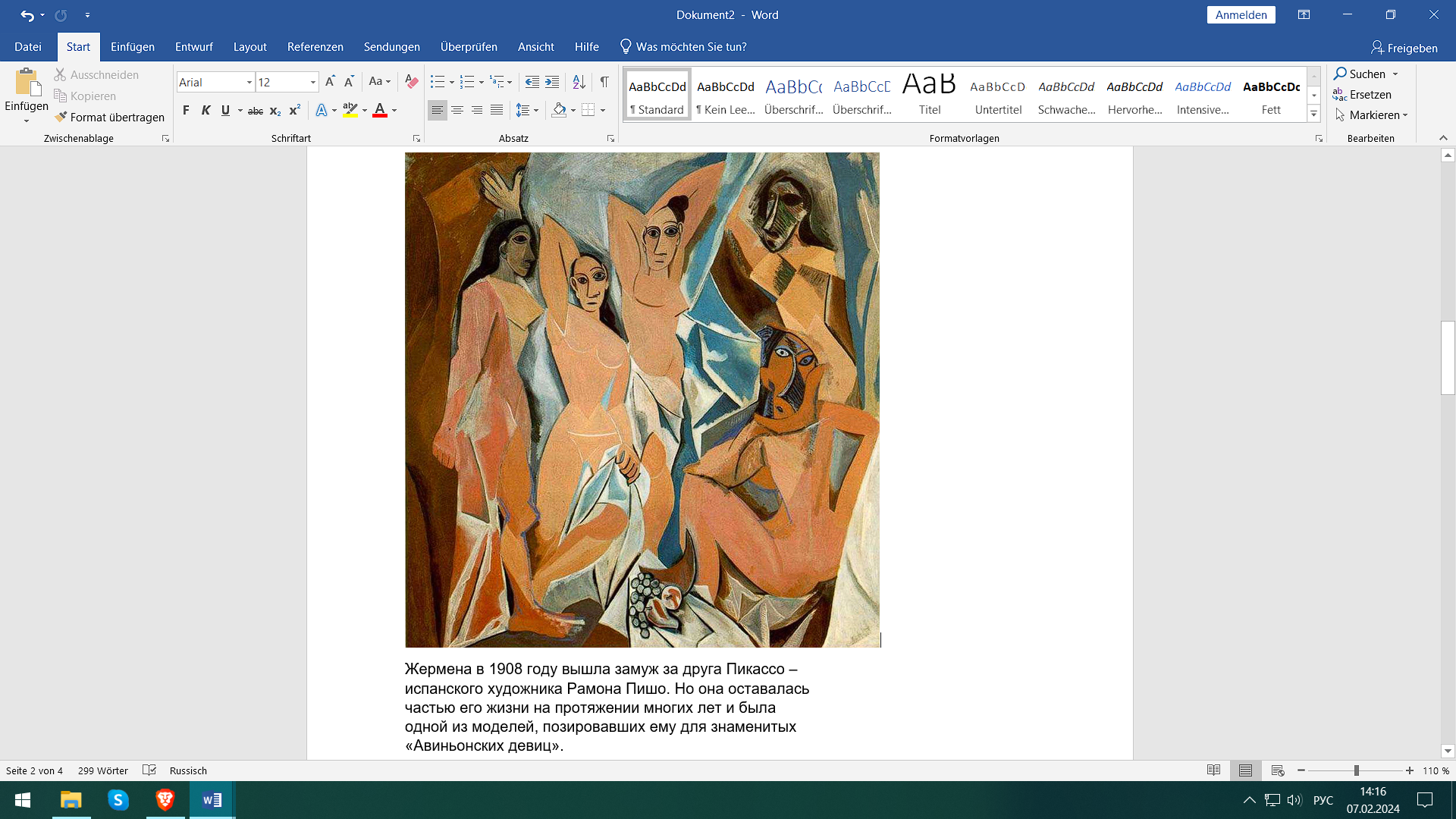Toggle italic formatting (K button)
The width and height of the screenshot is (1456, 819).
coord(206,111)
